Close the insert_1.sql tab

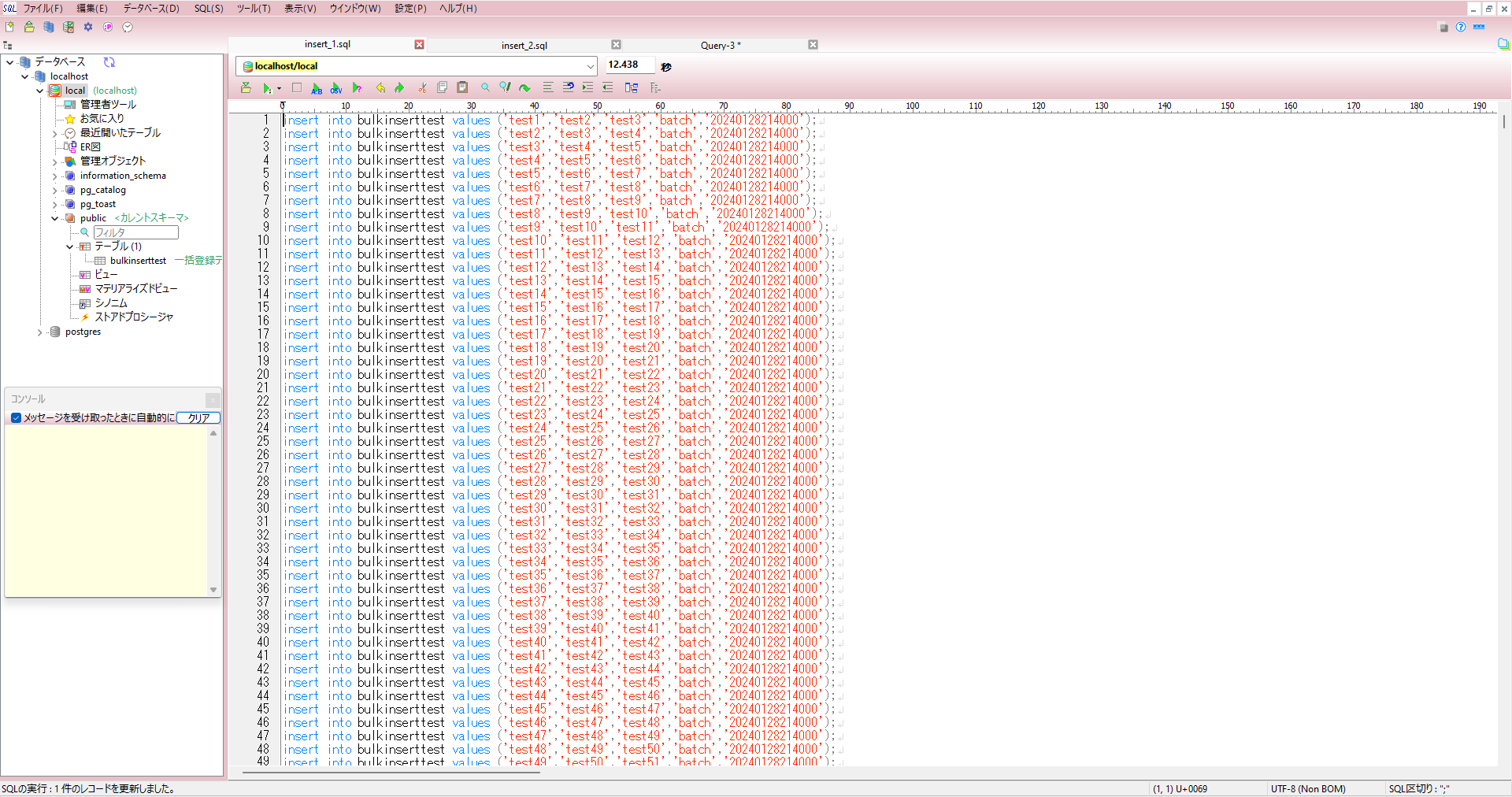[x=420, y=45]
